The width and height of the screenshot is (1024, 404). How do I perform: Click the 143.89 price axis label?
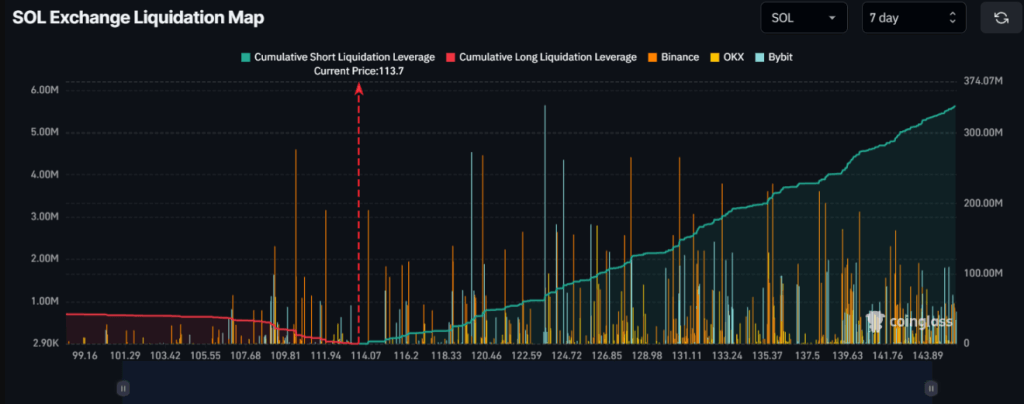[928, 356]
